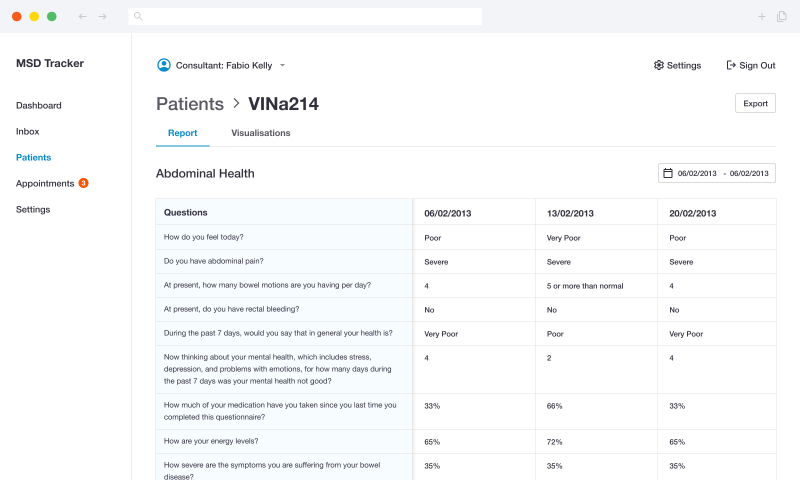The image size is (800, 480).
Task: Click the Sign Out arrow icon
Action: point(731,65)
